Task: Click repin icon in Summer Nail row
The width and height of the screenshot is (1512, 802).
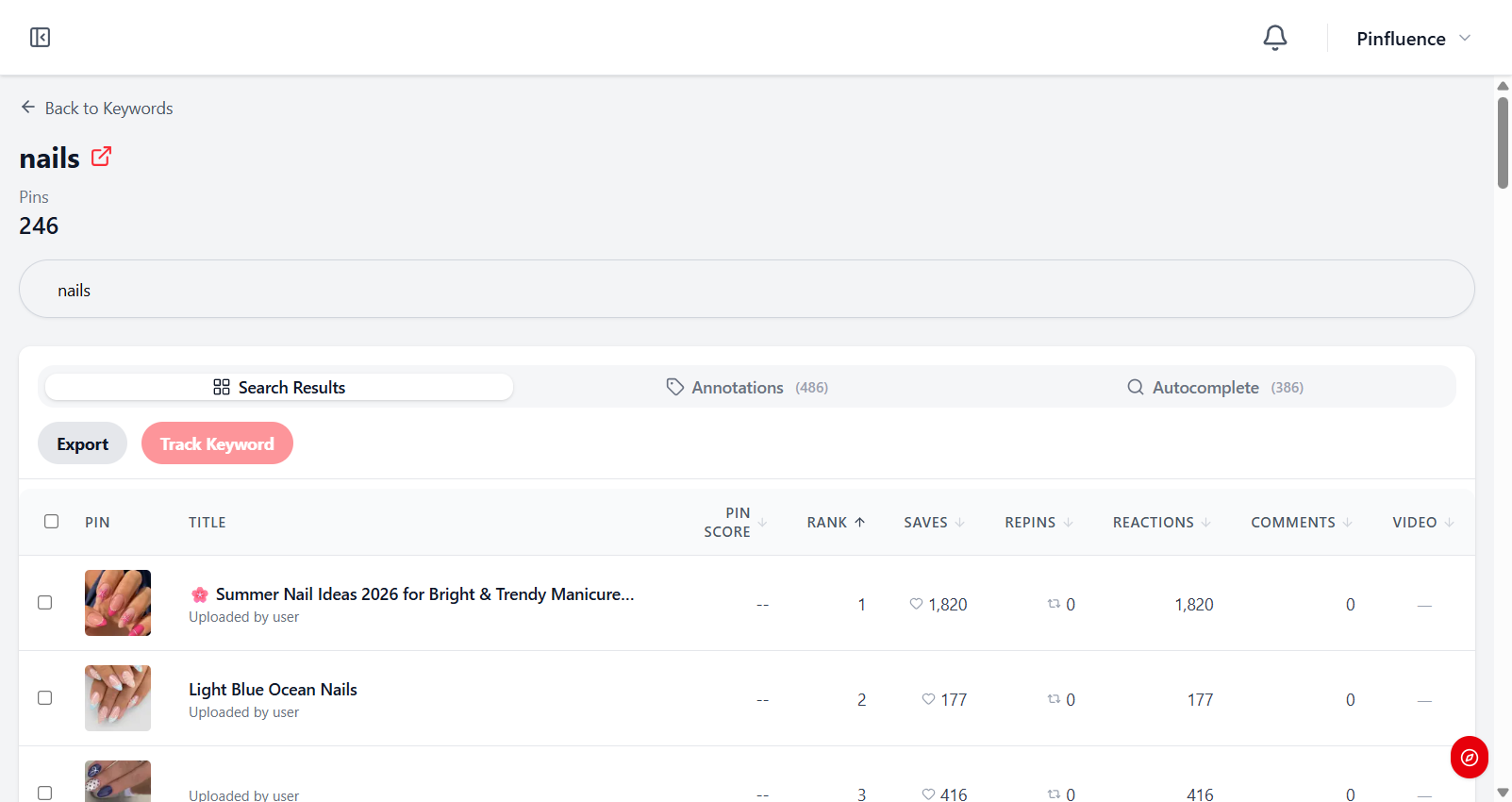Action: coord(1054,604)
